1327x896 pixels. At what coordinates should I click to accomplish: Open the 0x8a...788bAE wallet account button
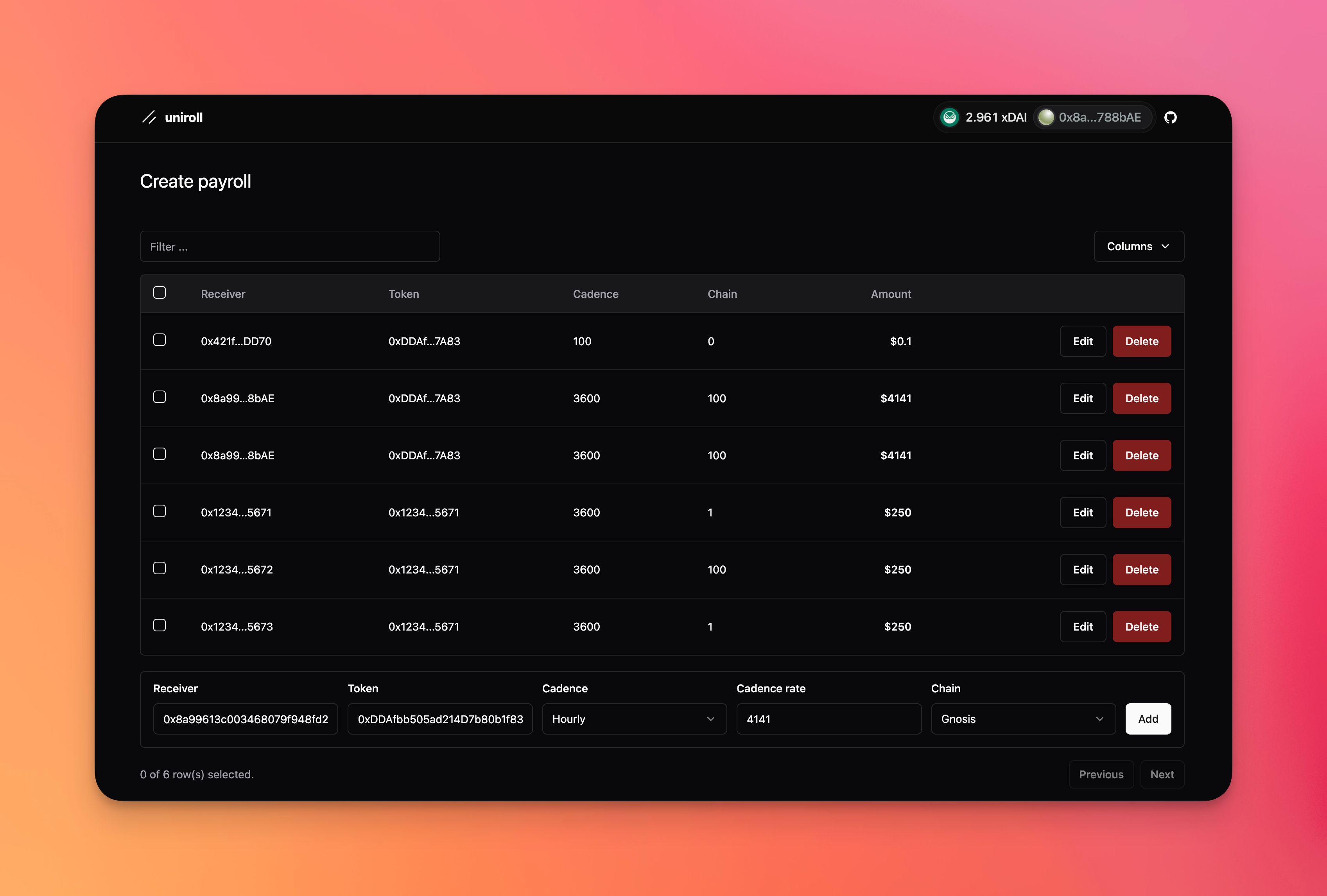(x=1092, y=117)
